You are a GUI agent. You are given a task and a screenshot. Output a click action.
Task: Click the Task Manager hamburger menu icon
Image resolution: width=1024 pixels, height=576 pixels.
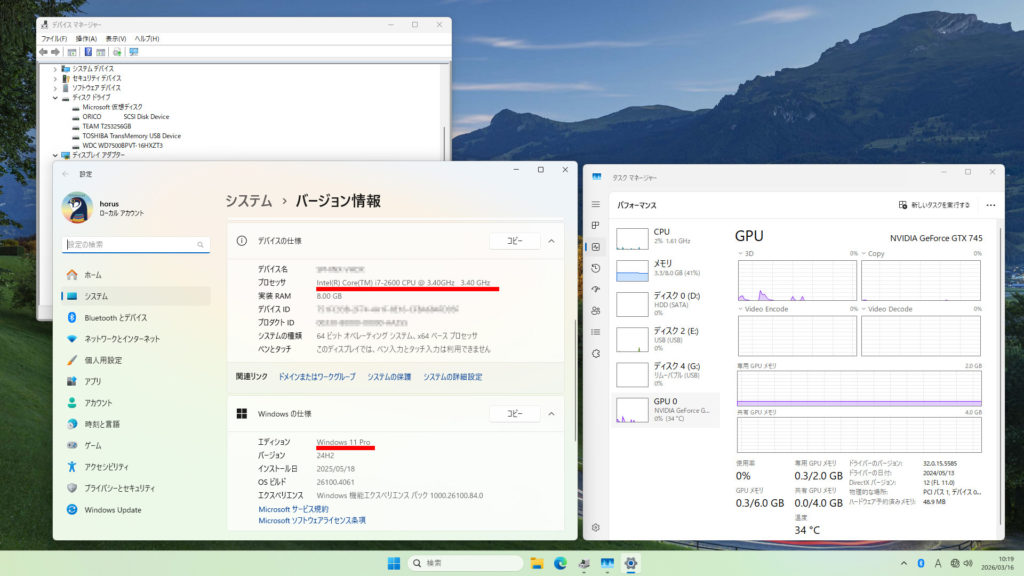pos(596,204)
